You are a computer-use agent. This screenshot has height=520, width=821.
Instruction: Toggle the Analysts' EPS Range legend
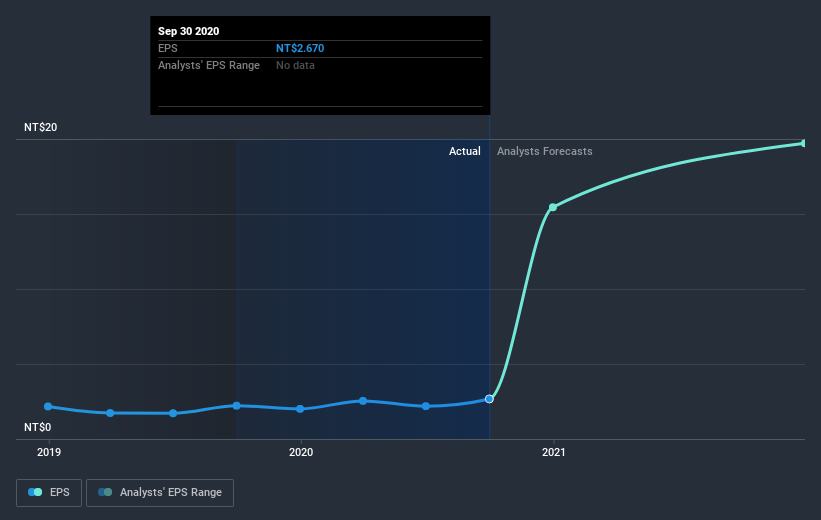tap(160, 493)
